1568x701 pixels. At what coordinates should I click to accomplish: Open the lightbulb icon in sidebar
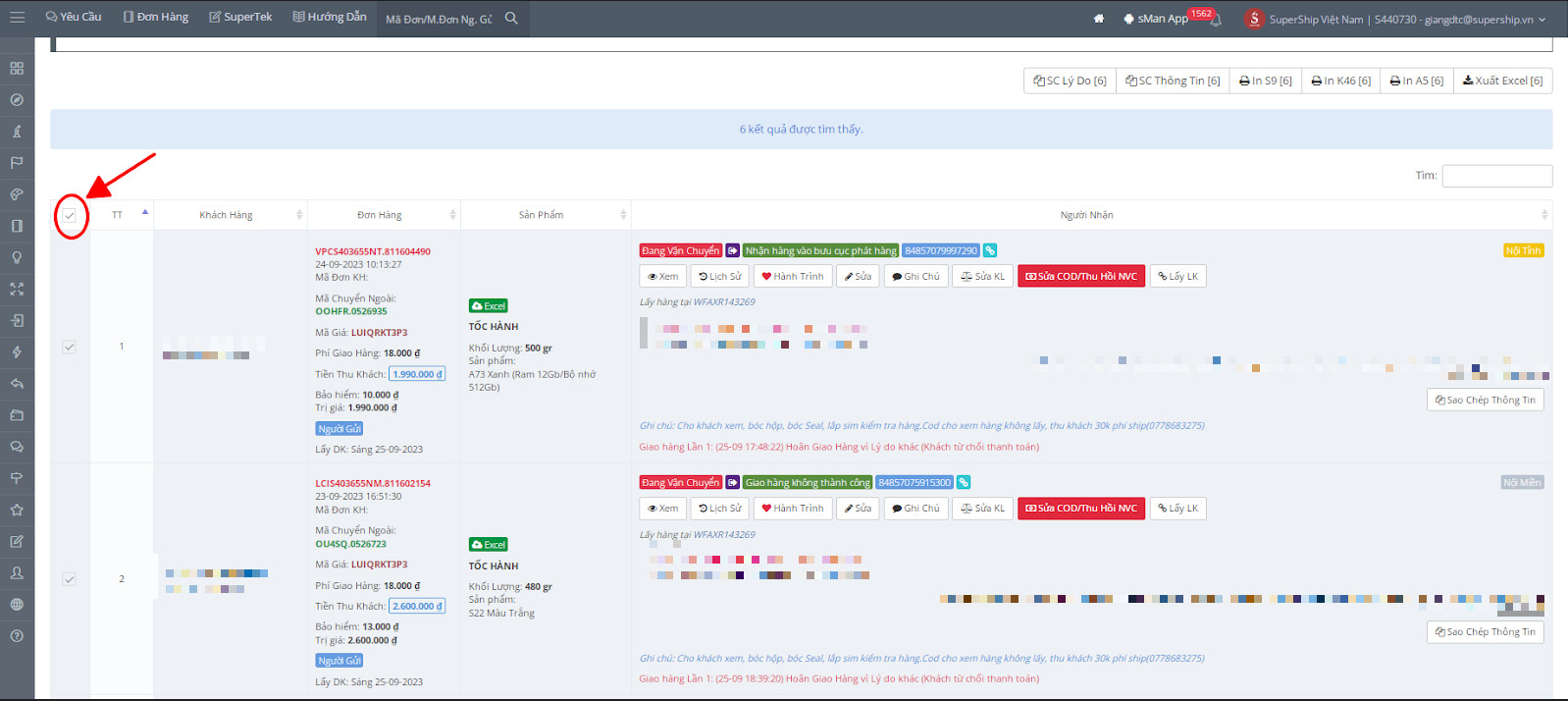pos(17,257)
